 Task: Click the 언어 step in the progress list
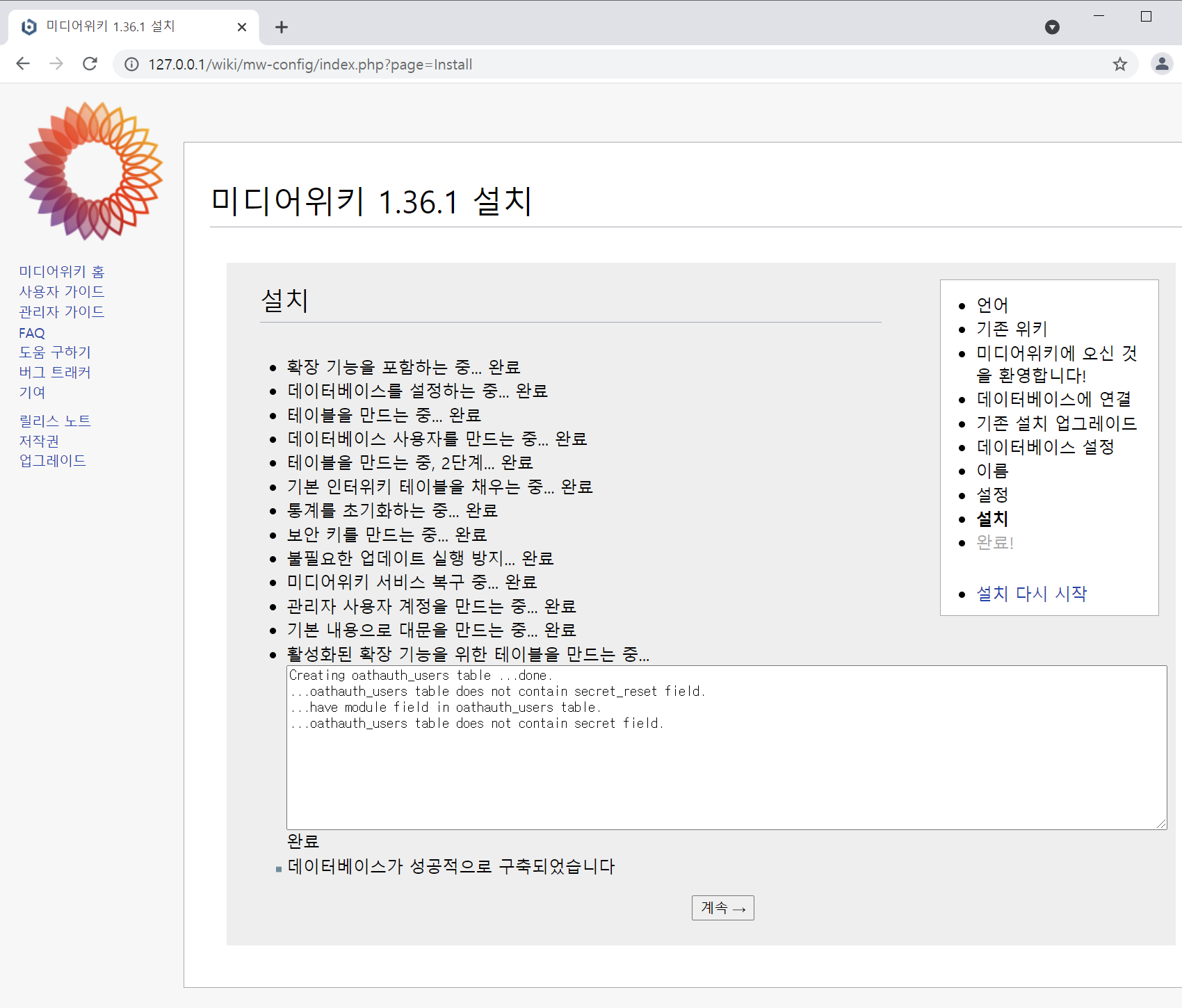(x=992, y=304)
